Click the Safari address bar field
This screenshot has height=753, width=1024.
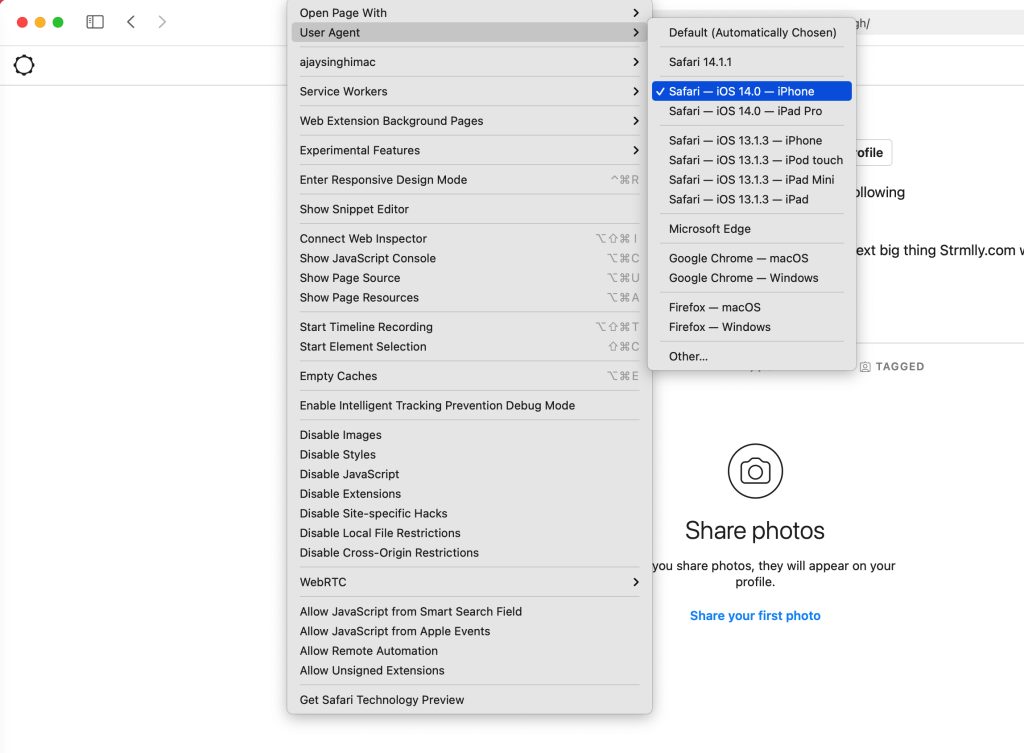pos(939,24)
